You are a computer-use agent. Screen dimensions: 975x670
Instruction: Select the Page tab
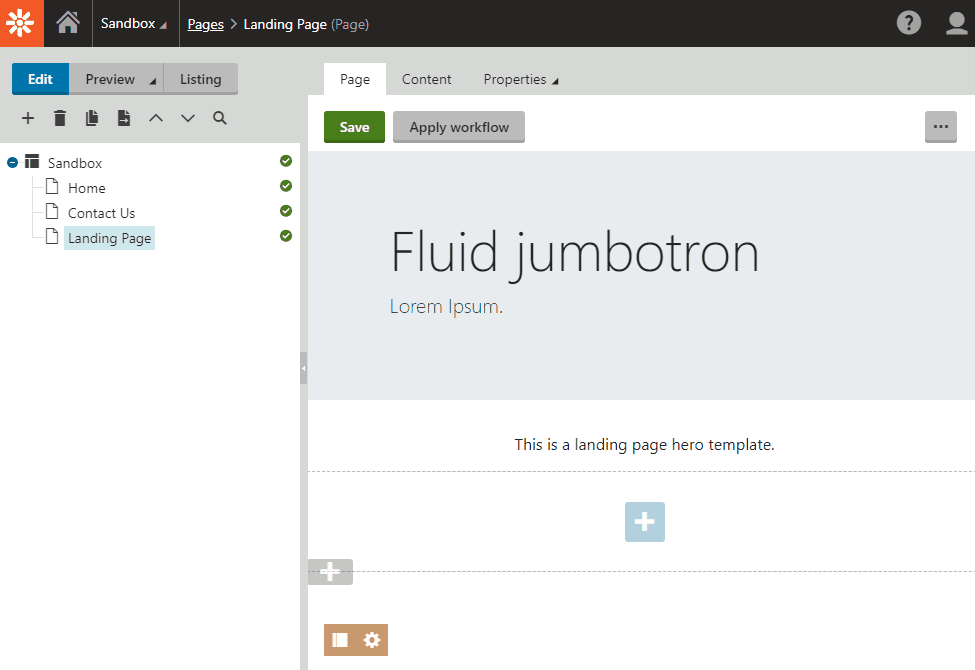tap(355, 80)
